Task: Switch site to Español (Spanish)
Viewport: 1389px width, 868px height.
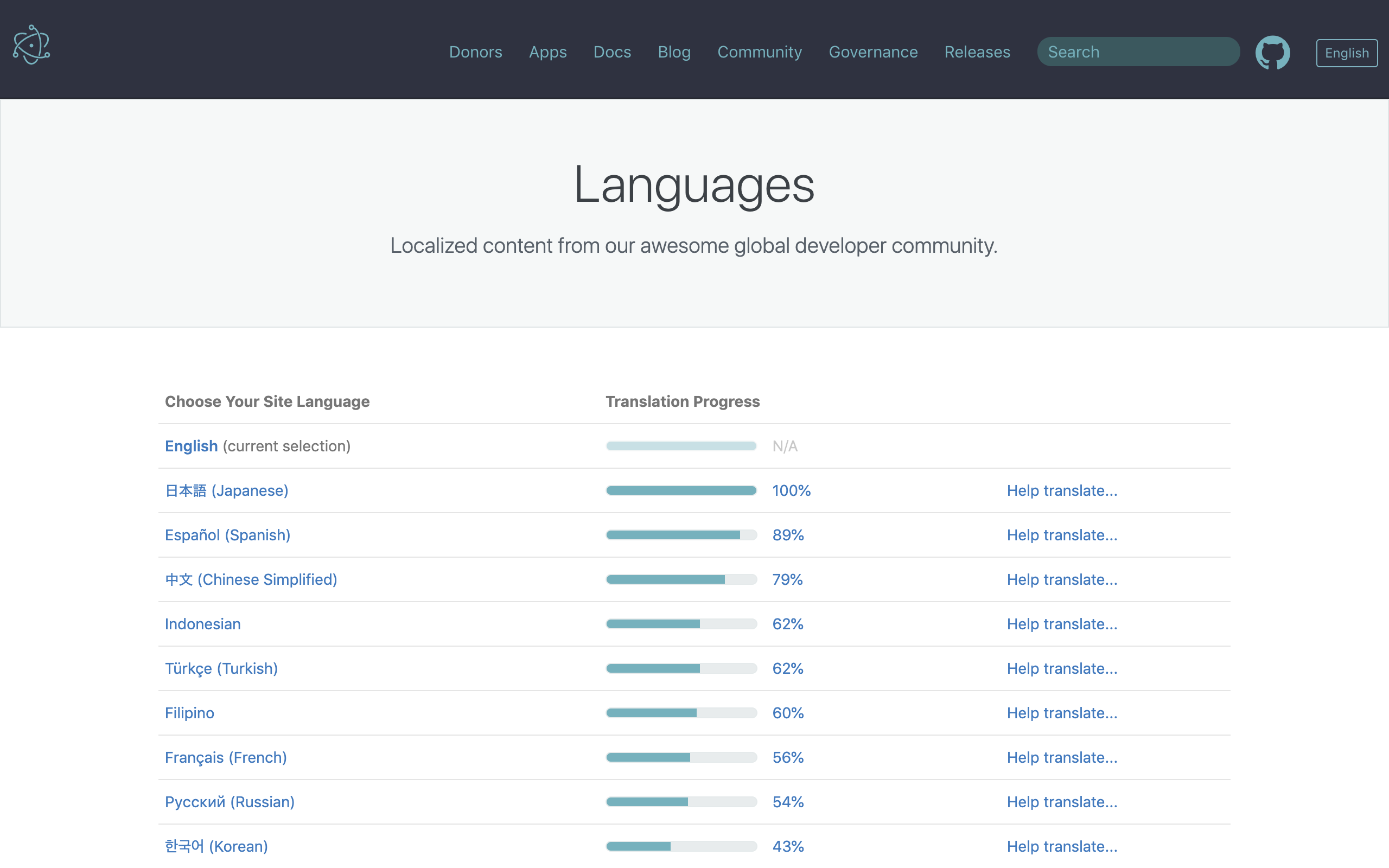Action: [x=227, y=534]
